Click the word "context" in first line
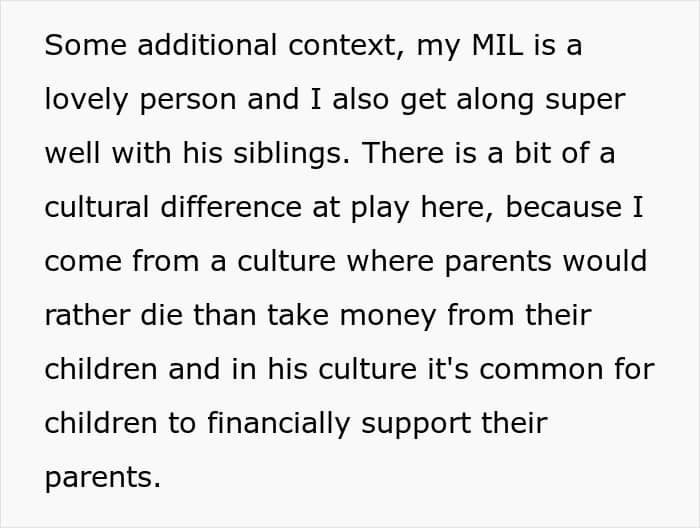The height and width of the screenshot is (528, 700). [346, 45]
